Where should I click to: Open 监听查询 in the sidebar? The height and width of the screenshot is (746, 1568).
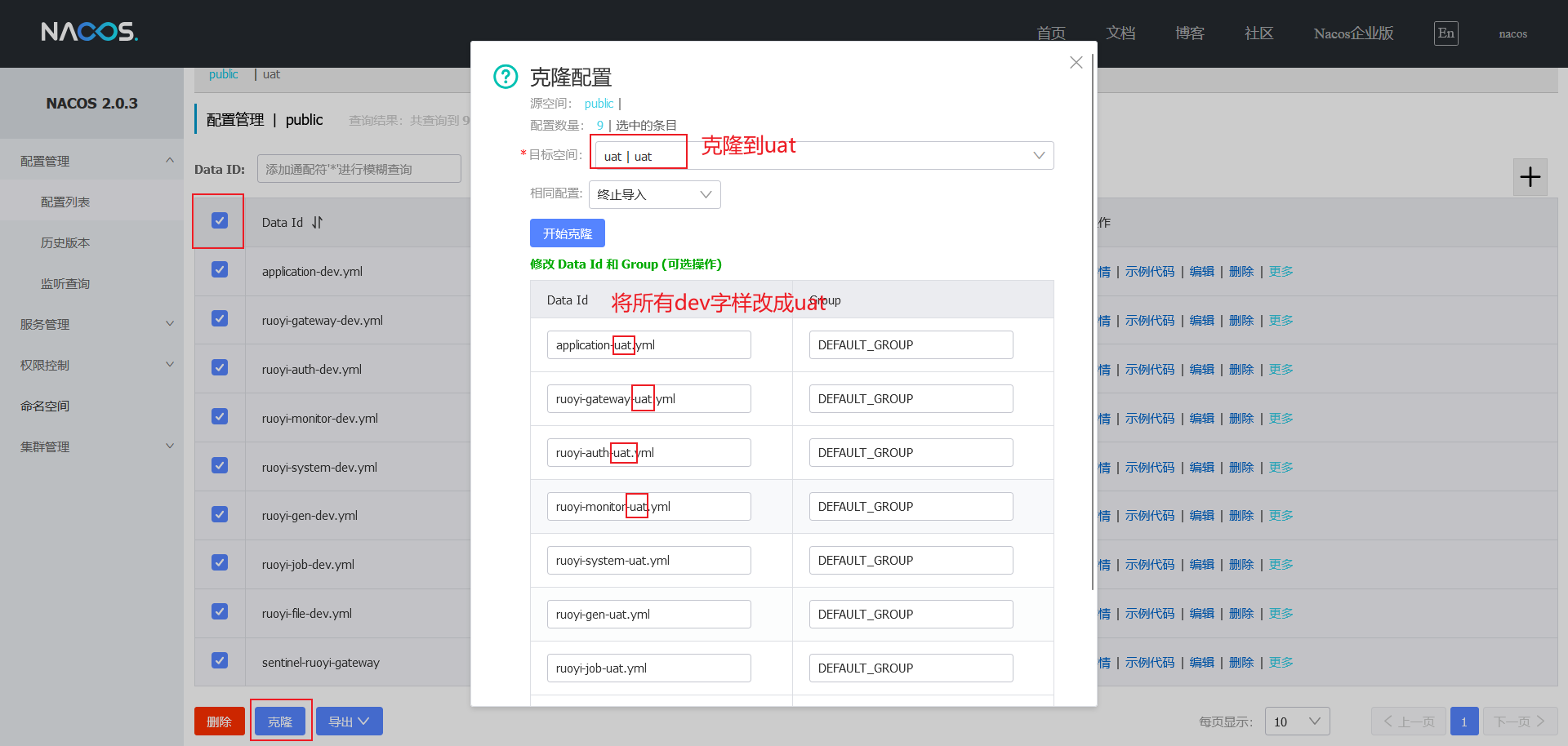point(65,283)
